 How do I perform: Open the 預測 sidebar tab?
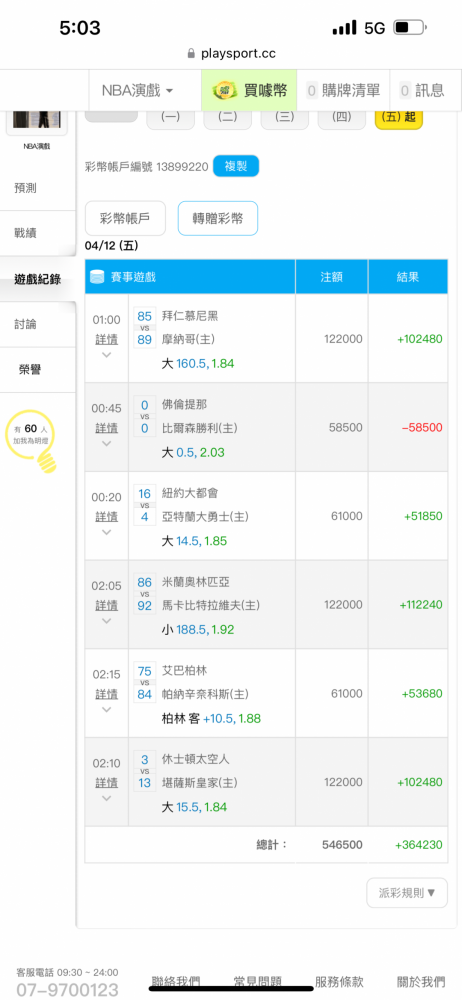(x=38, y=188)
